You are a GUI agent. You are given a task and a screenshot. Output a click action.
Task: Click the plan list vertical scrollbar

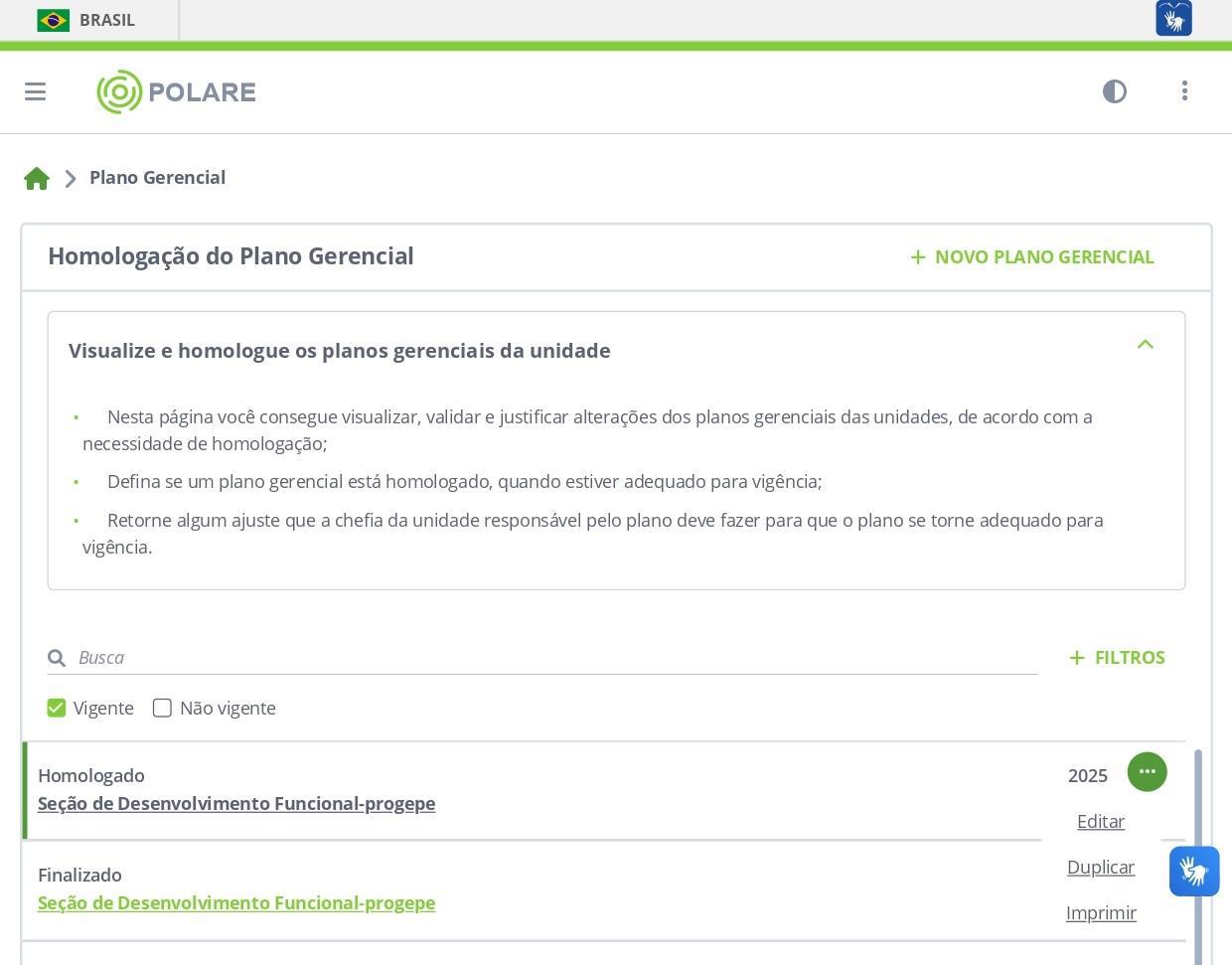pos(1197,855)
